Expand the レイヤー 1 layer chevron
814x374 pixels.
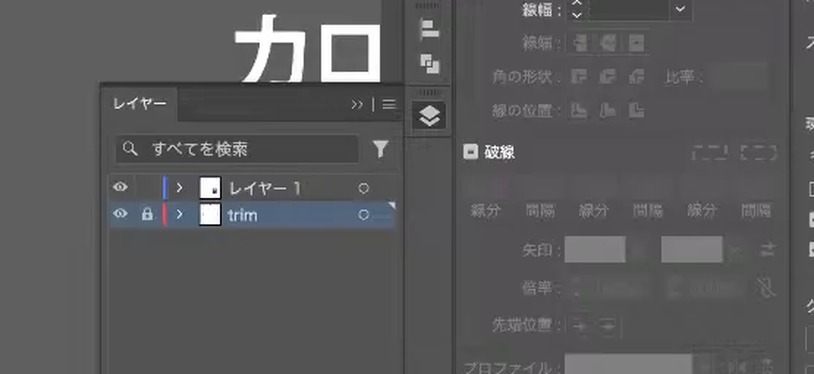coord(180,188)
